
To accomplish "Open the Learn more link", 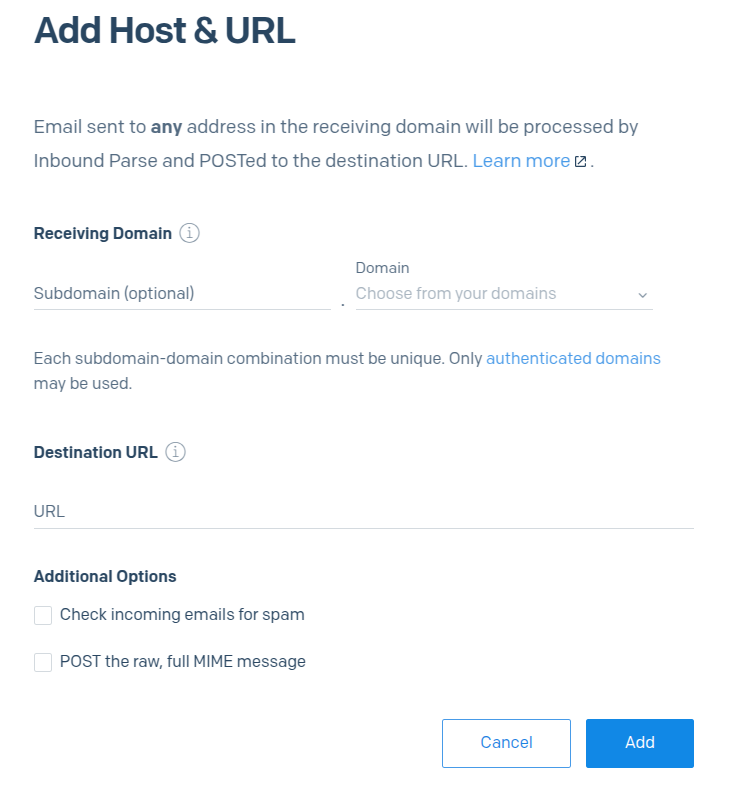I will coord(521,160).
